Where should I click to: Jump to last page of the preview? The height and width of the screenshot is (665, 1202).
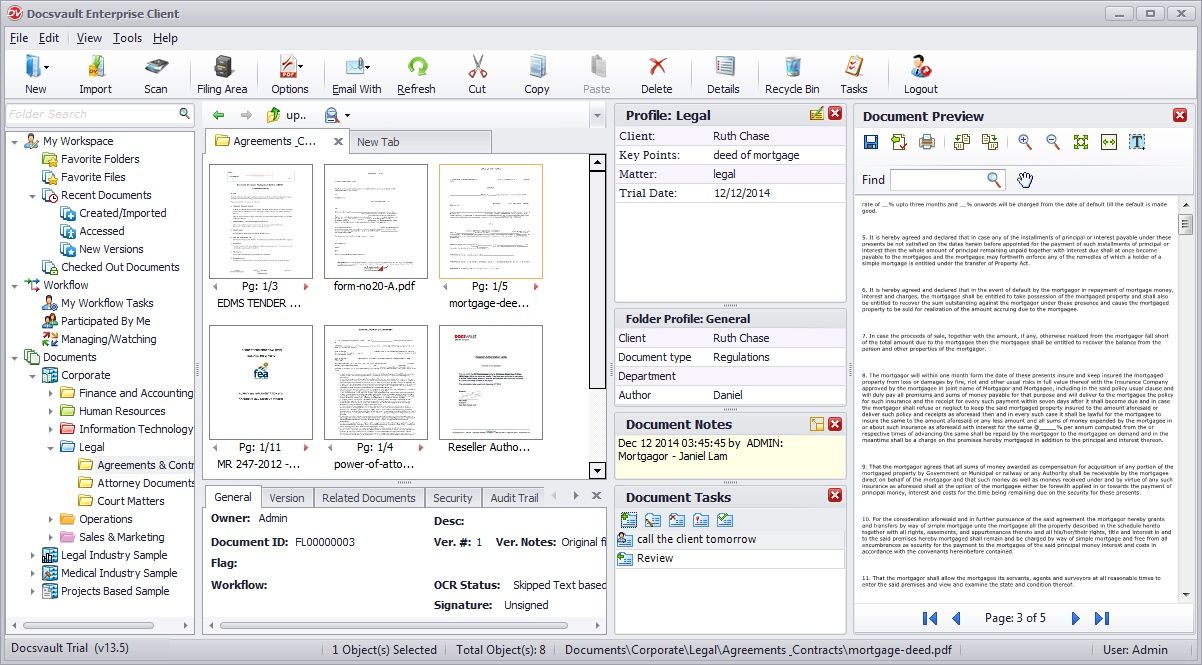[x=1102, y=619]
